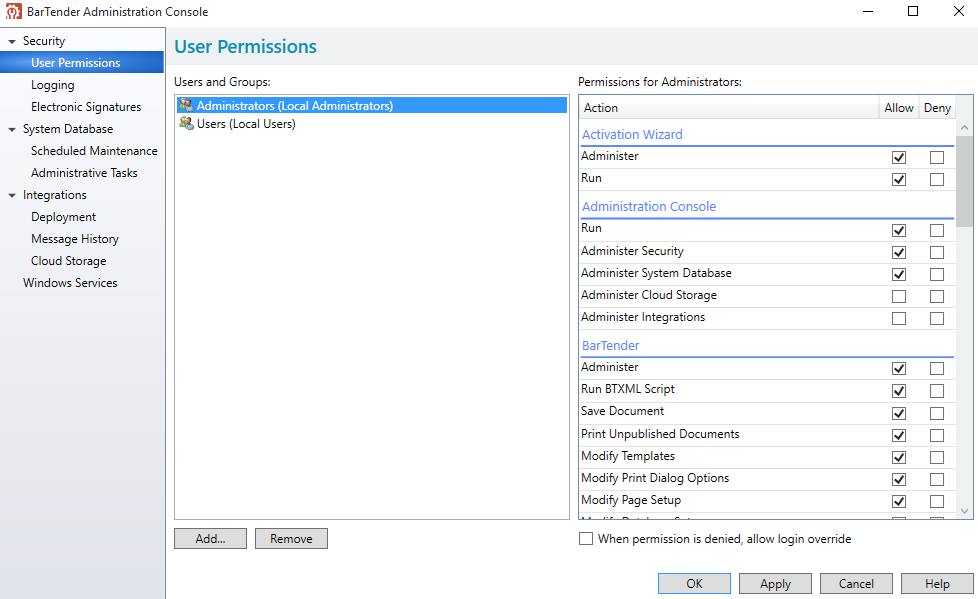Click Add... to add a user or group
This screenshot has width=978, height=599.
point(210,538)
